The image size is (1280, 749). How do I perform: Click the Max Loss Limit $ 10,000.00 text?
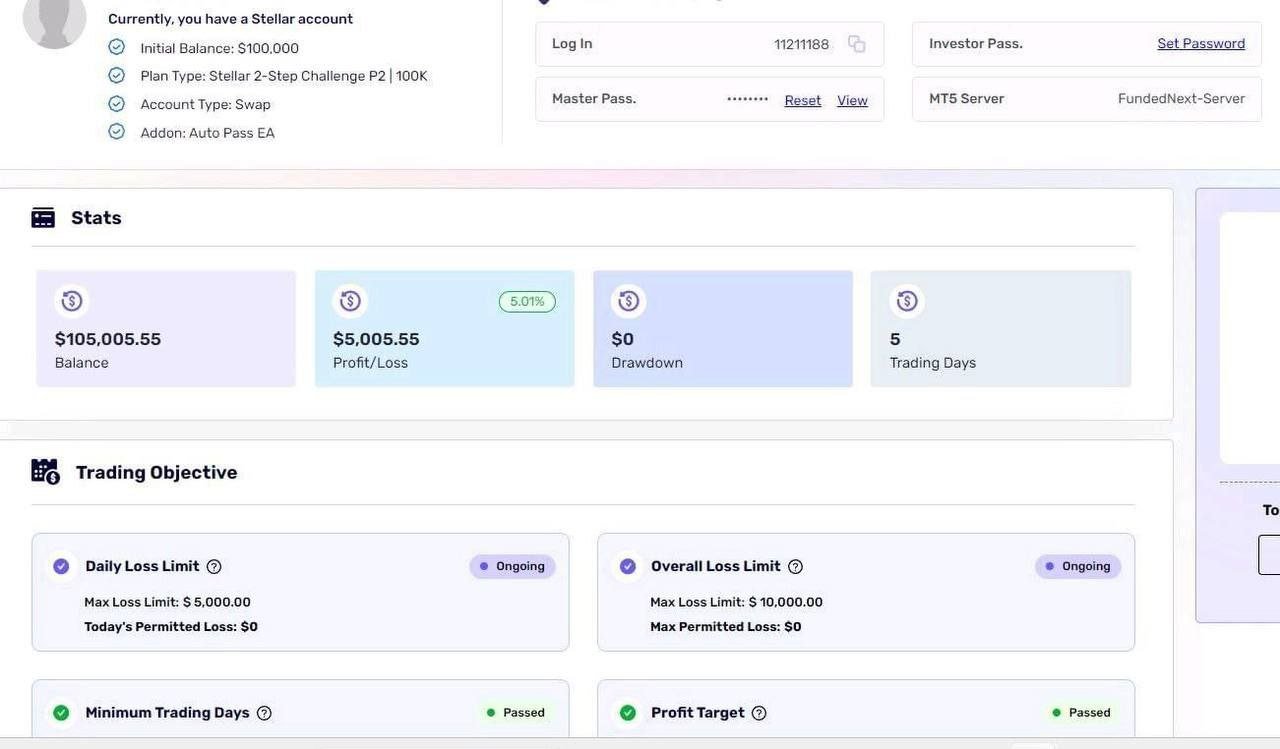point(736,602)
